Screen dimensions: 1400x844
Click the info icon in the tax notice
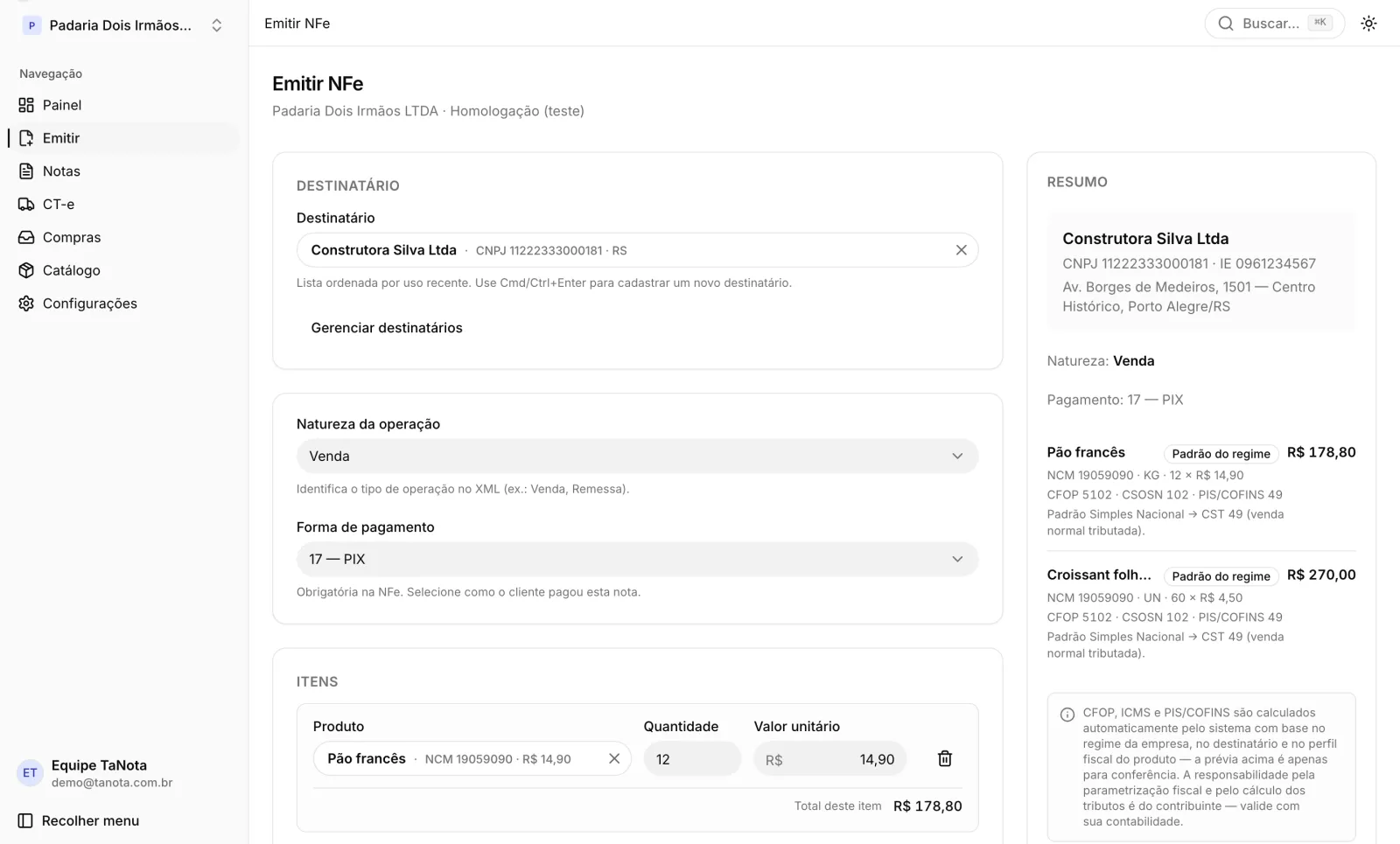pos(1067,715)
